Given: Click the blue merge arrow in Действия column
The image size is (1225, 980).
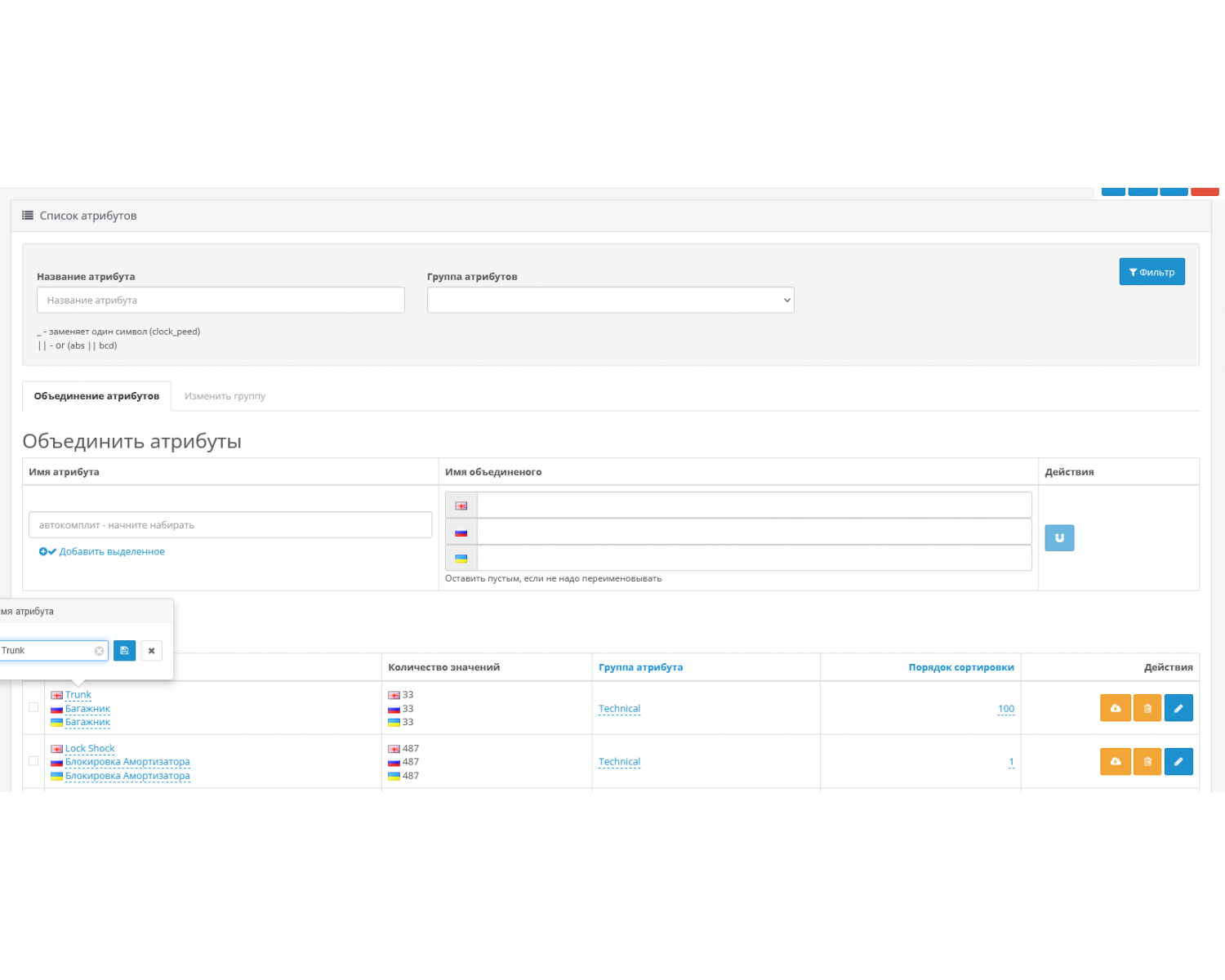Looking at the screenshot, I should [x=1059, y=537].
